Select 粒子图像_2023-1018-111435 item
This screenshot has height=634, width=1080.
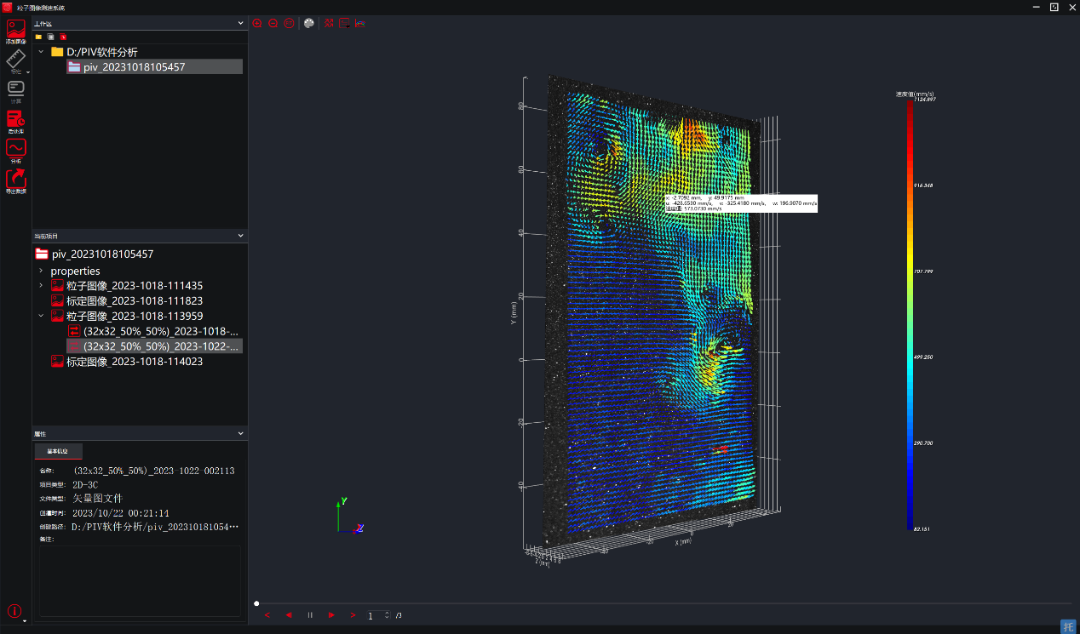134,285
